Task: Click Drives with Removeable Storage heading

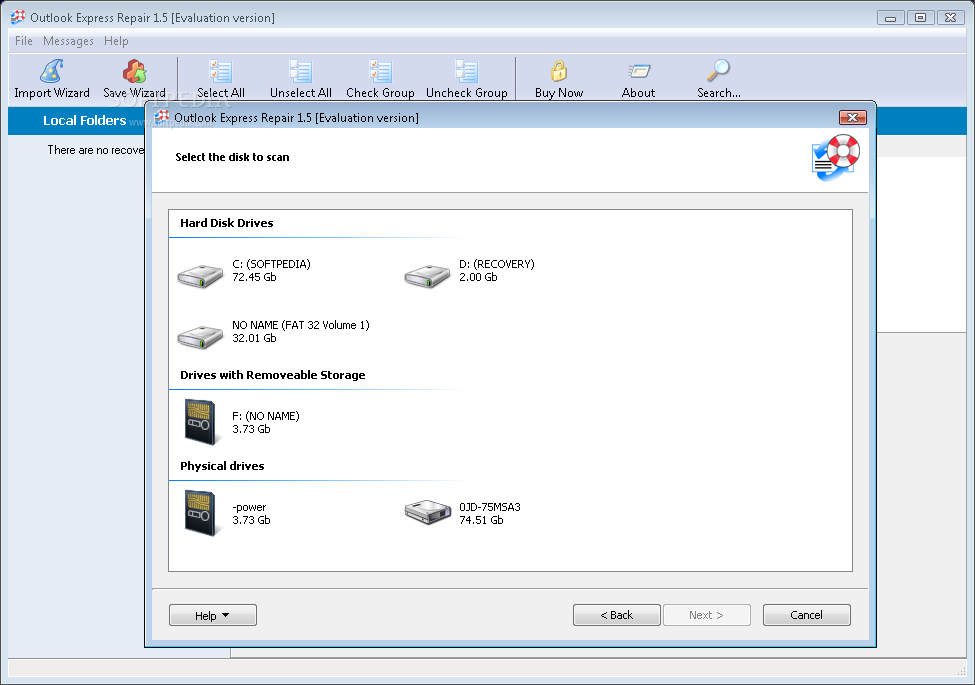Action: click(x=272, y=375)
